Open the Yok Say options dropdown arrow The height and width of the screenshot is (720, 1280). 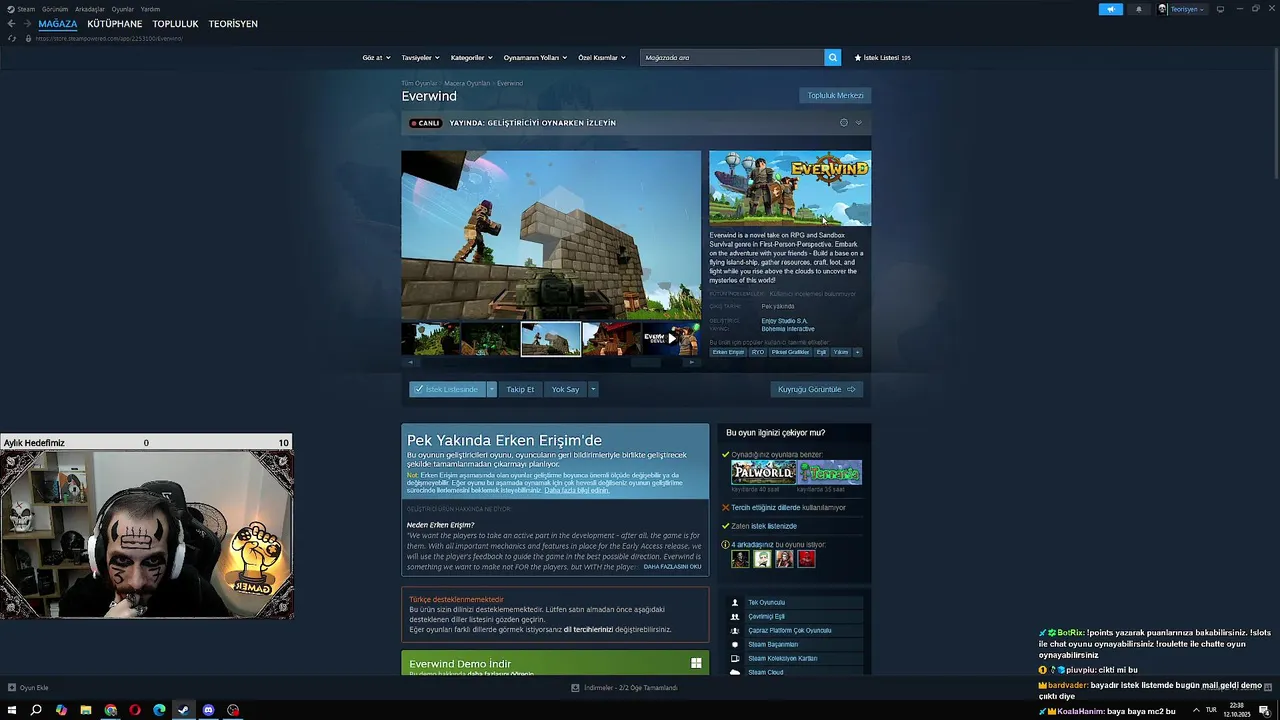(x=593, y=389)
